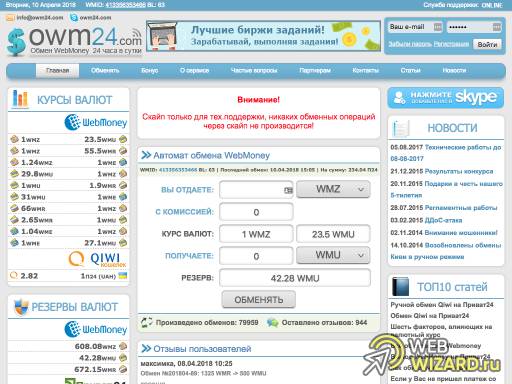The width and height of the screenshot is (512, 384).
Task: Click WebMoney logo in Курсы валют panel
Action: (x=96, y=122)
